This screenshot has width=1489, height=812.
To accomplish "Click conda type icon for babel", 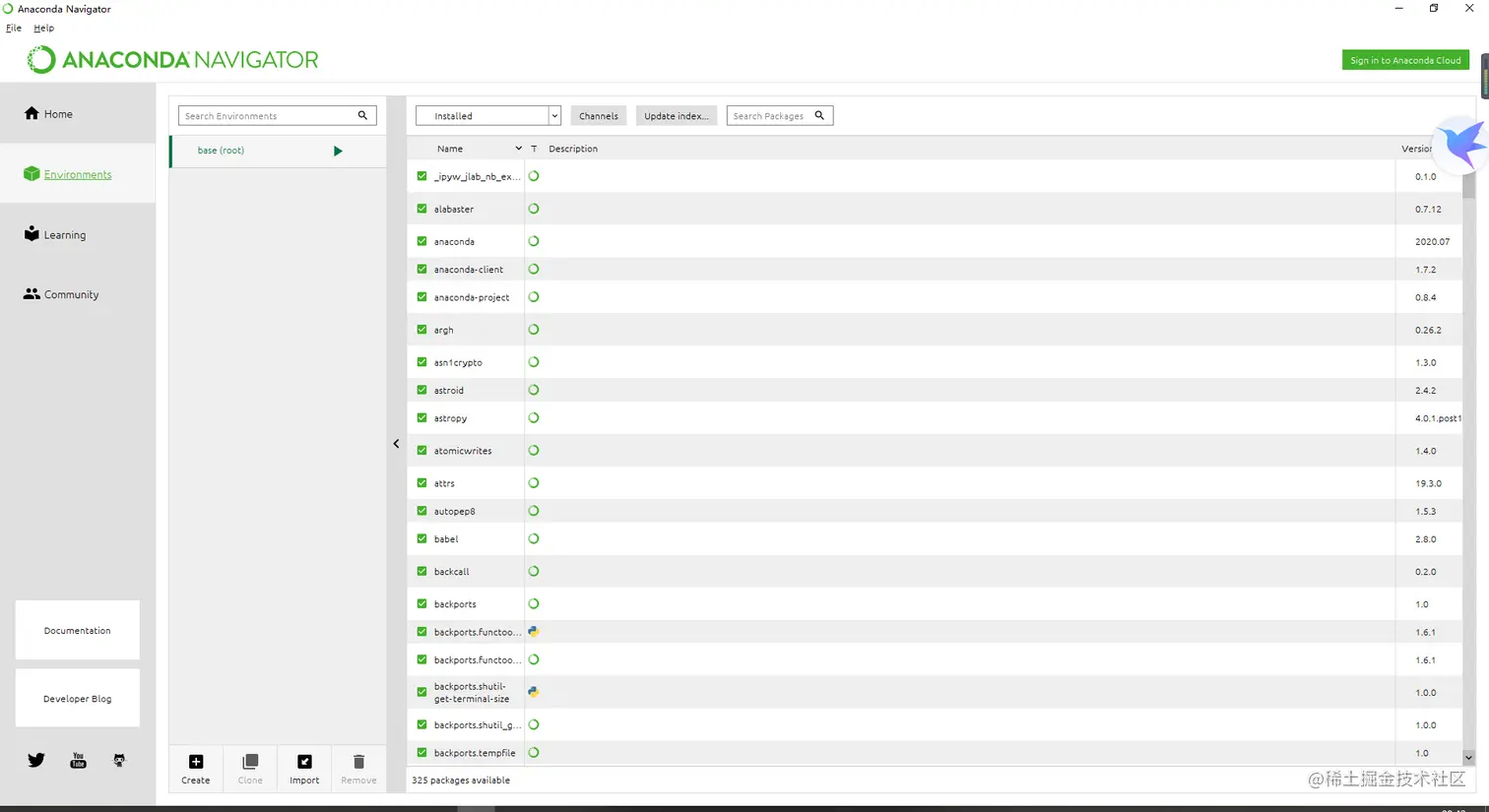I will (x=534, y=538).
